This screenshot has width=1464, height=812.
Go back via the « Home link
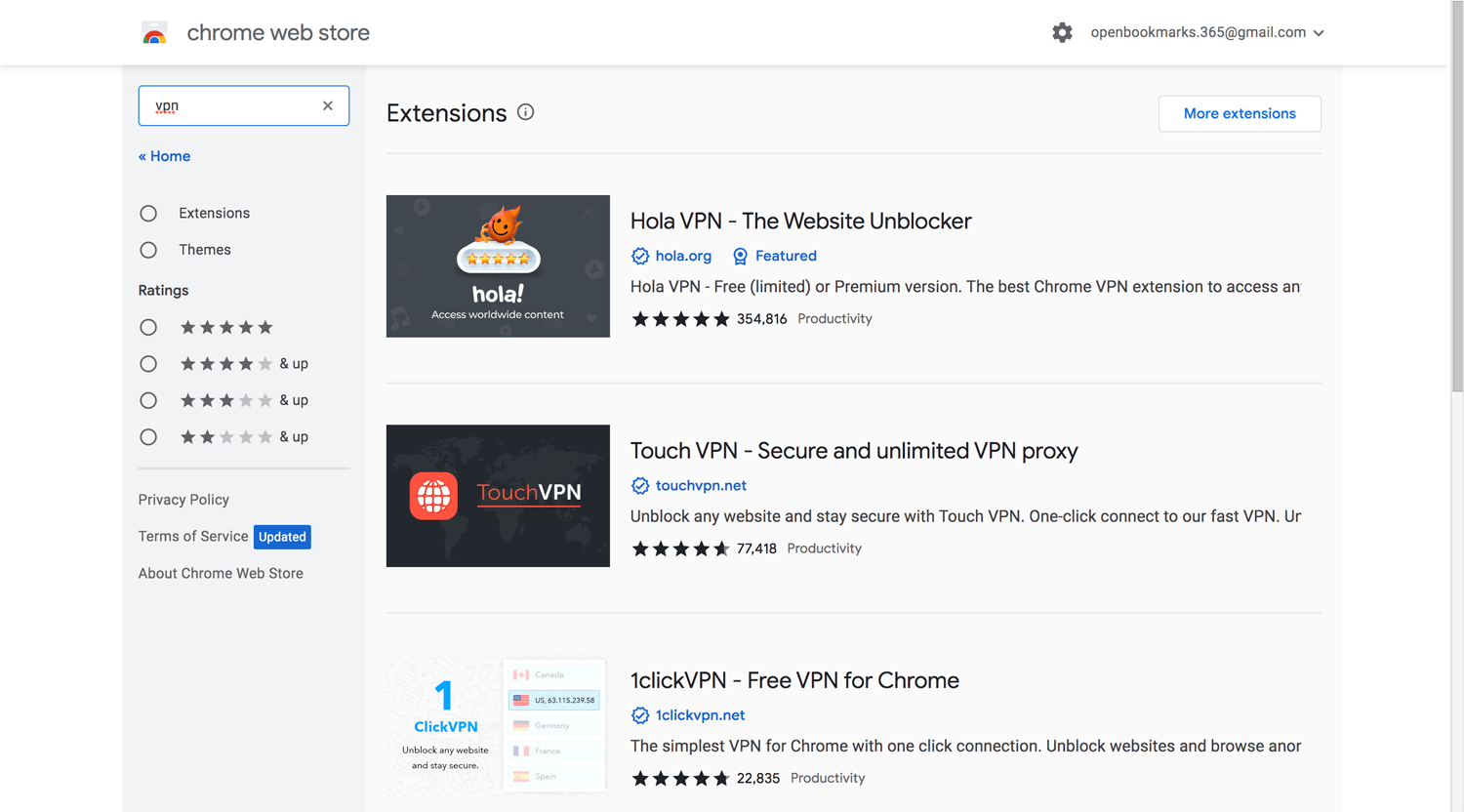[x=164, y=156]
